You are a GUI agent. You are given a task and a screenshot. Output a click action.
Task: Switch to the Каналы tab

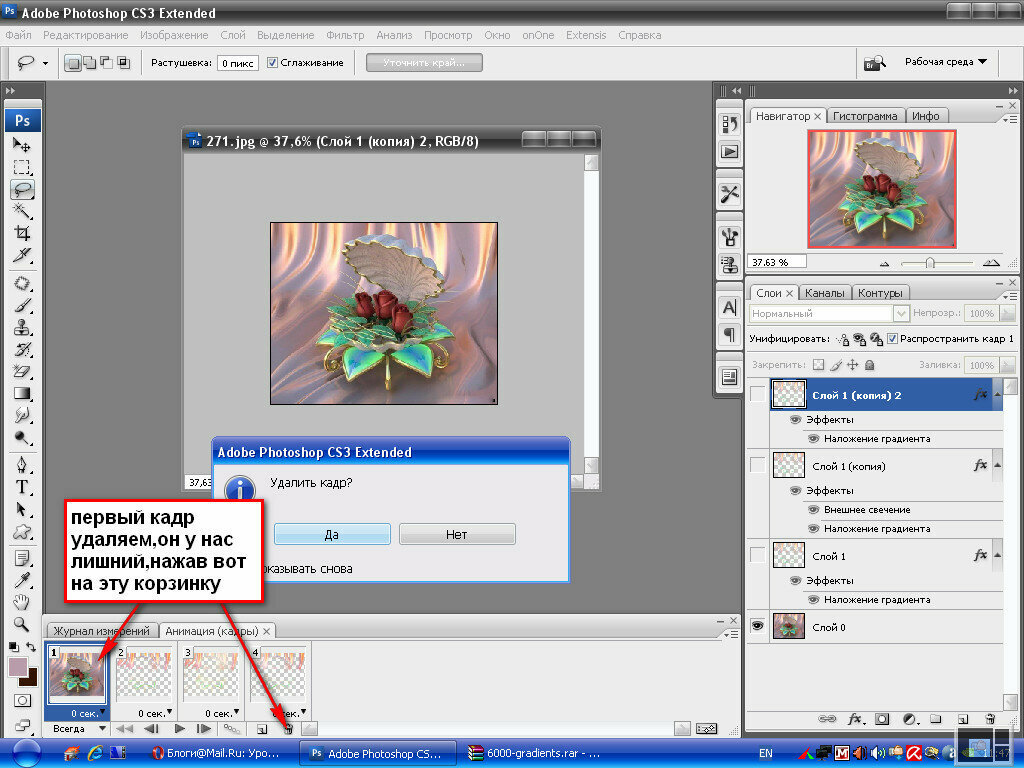[824, 293]
